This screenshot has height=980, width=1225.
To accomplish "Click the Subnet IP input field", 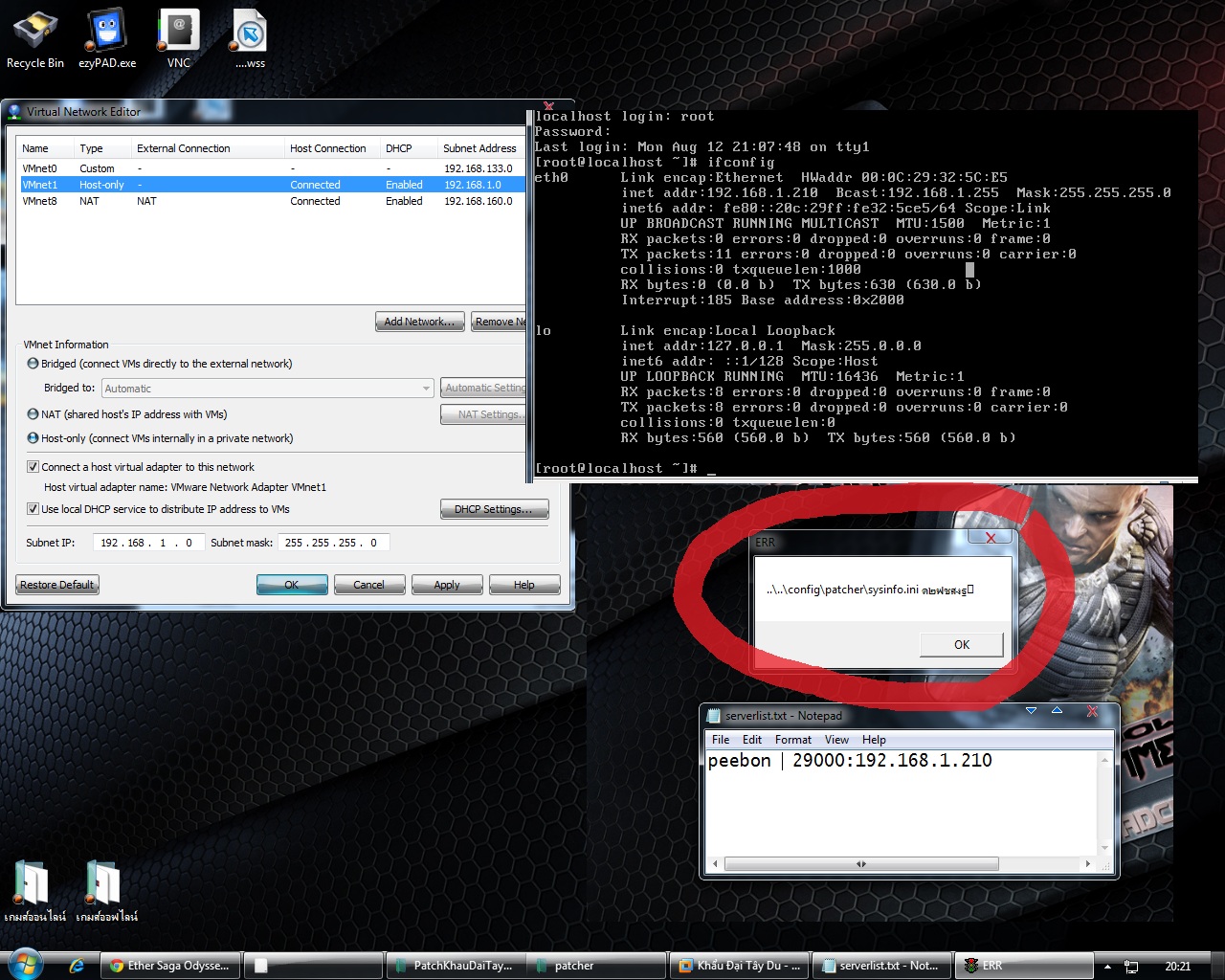I will coord(147,543).
